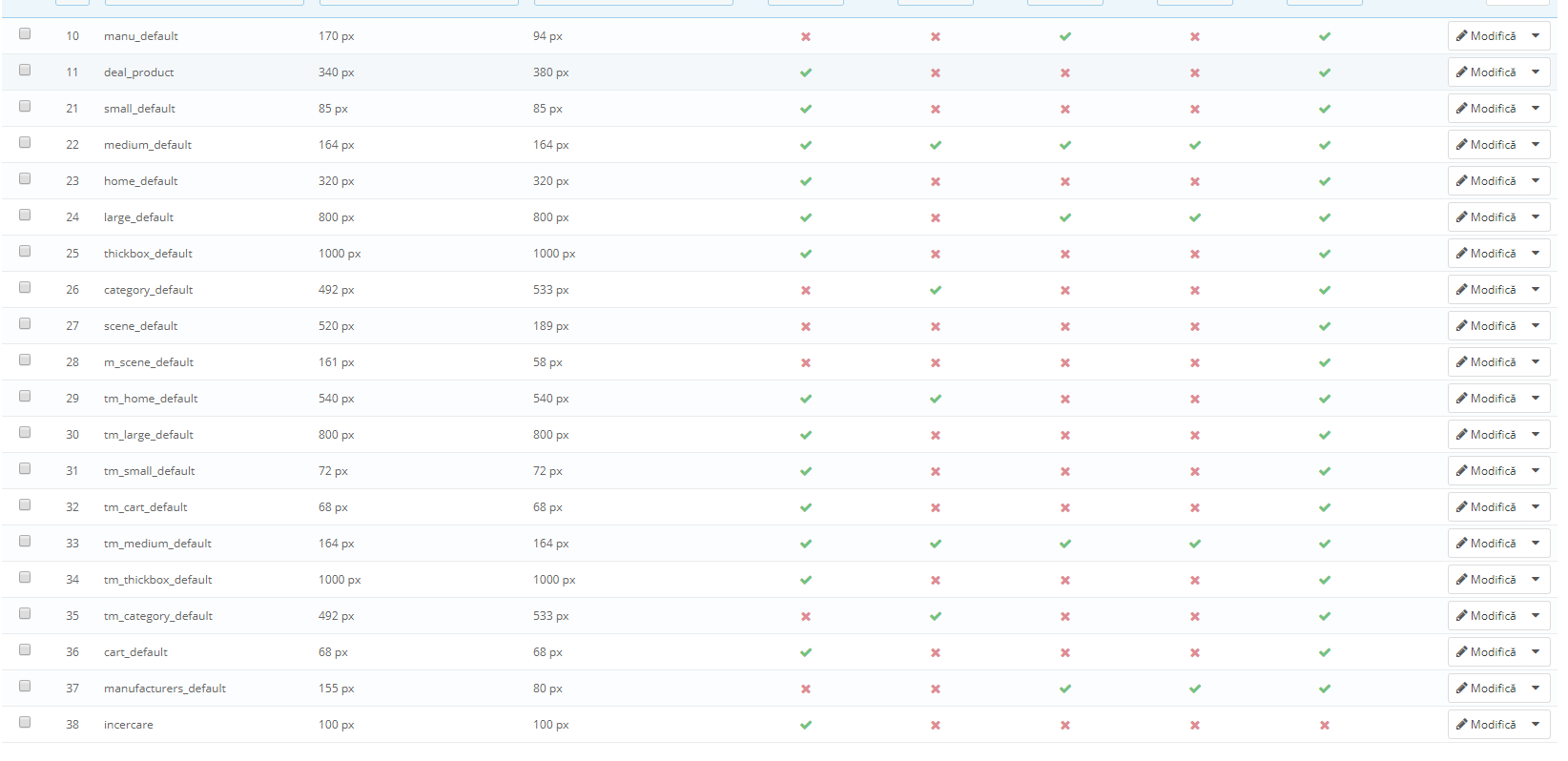Click Modifică for tm_small_default
Image resolution: width=1568 pixels, height=761 pixels.
(1486, 471)
